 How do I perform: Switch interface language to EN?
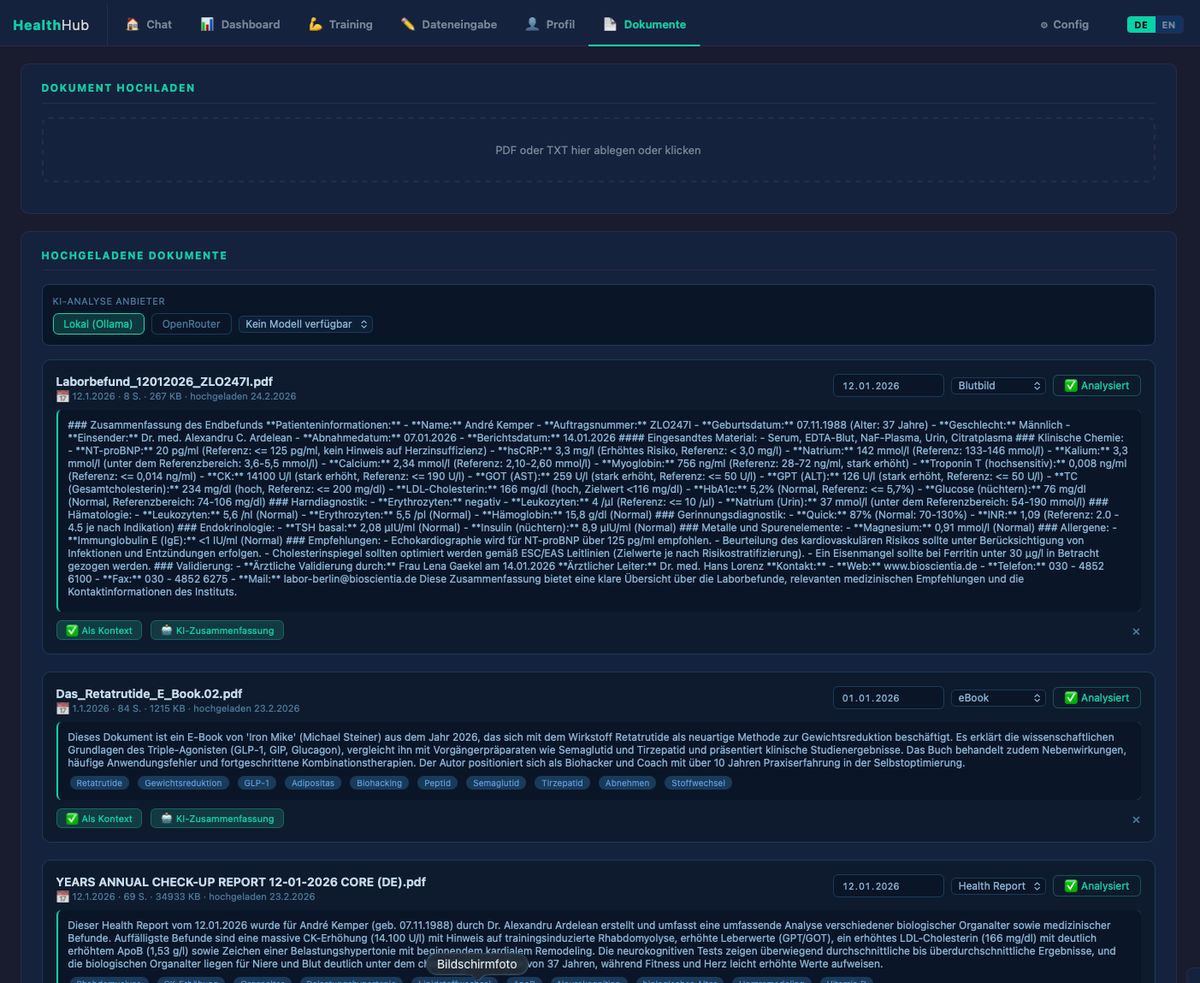1169,24
